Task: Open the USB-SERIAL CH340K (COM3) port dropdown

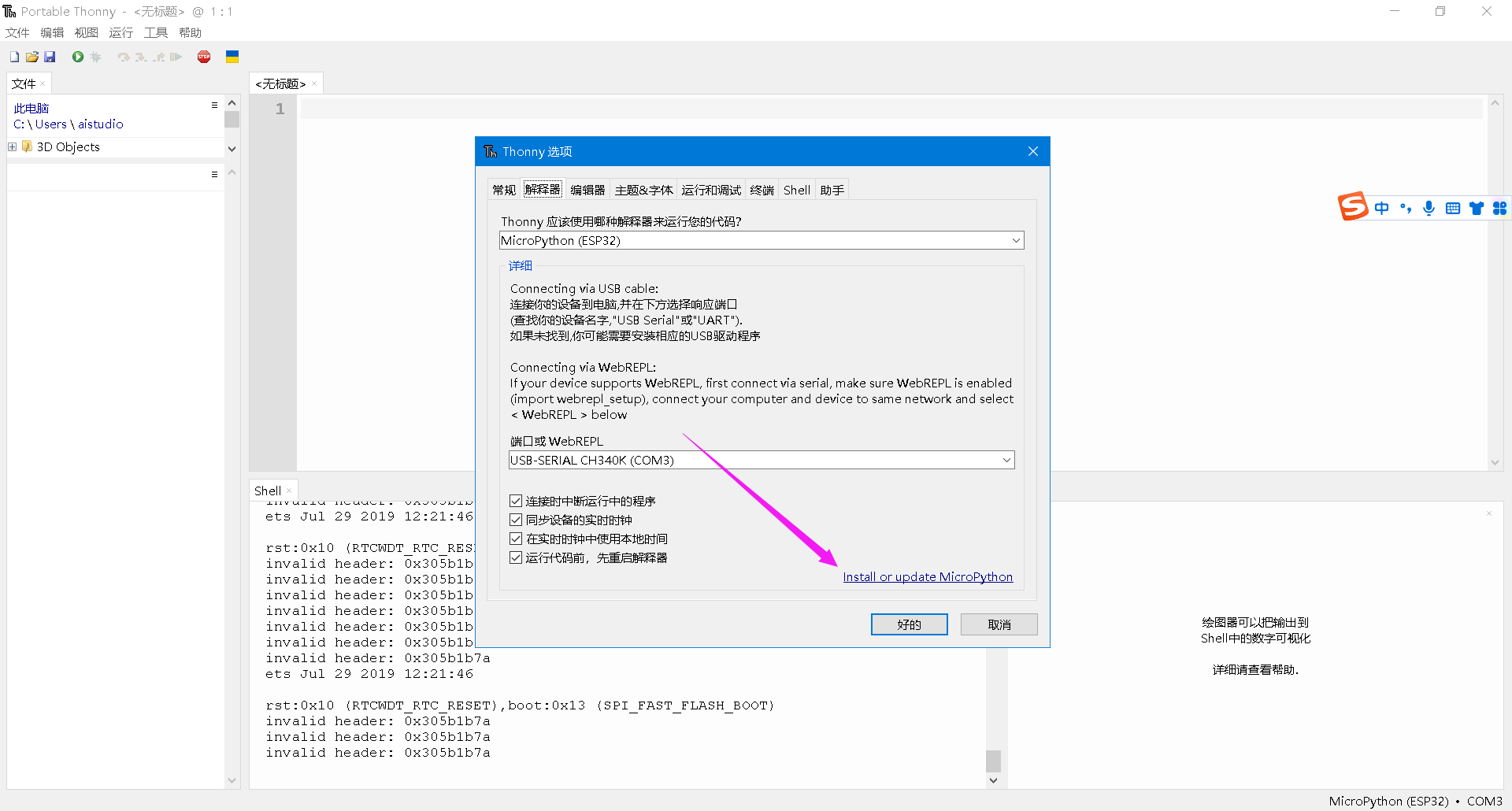Action: click(762, 460)
